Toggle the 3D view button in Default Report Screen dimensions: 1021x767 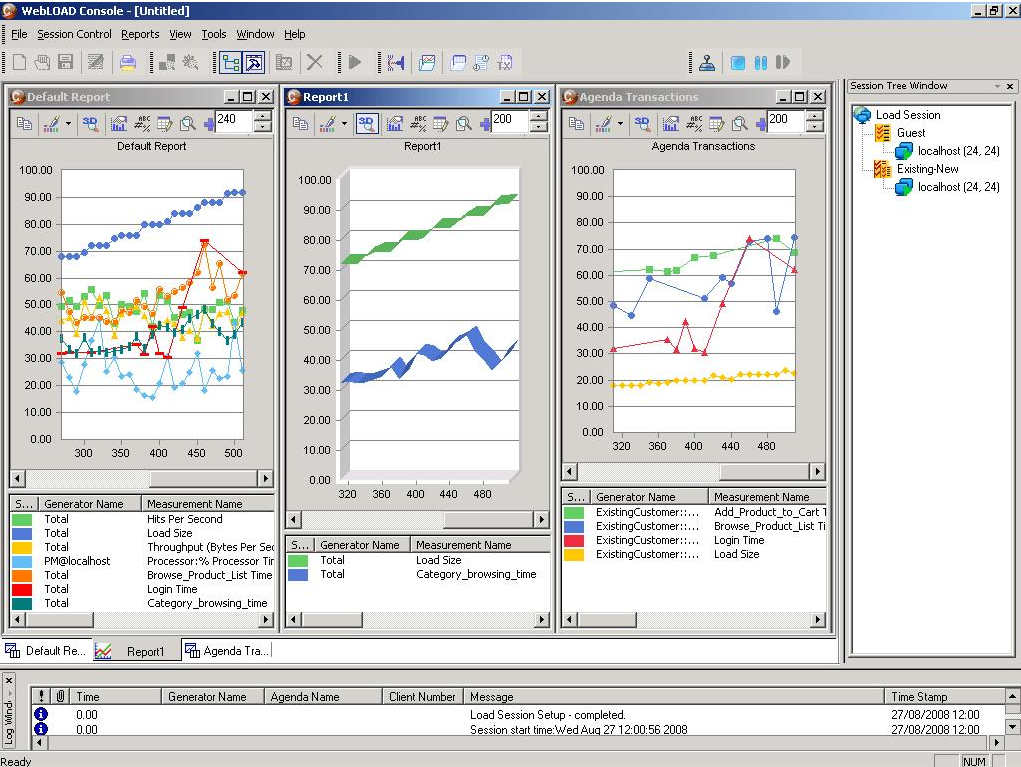click(91, 123)
